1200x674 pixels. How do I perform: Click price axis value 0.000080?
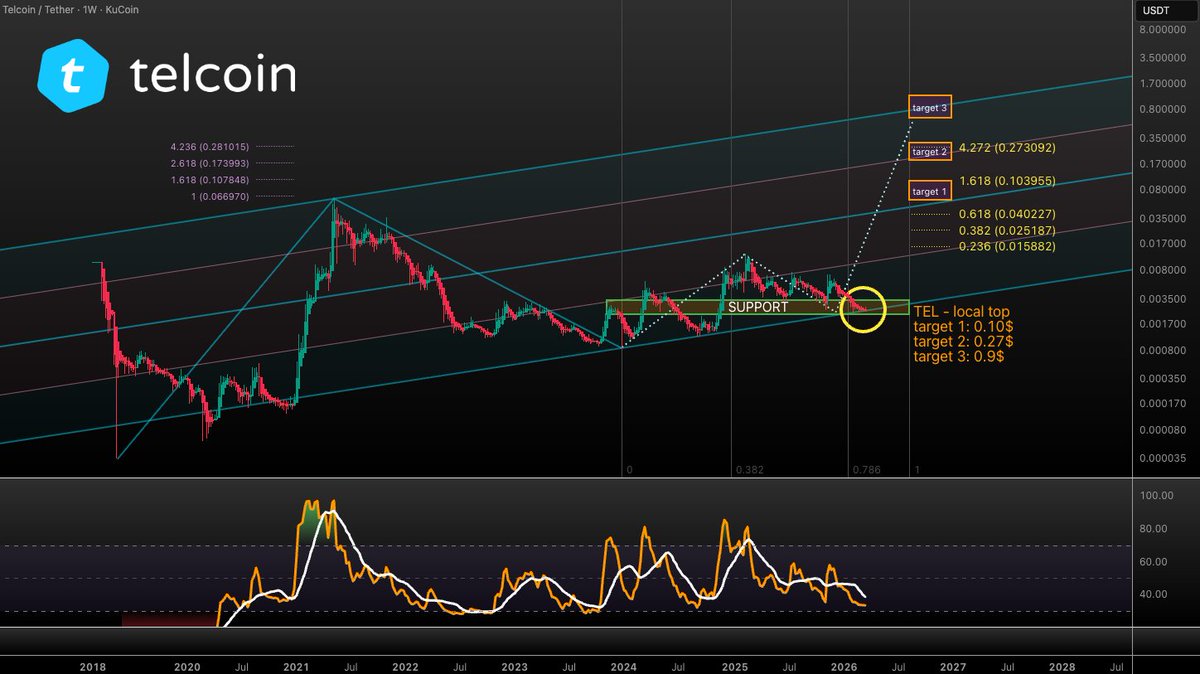[x=1162, y=431]
